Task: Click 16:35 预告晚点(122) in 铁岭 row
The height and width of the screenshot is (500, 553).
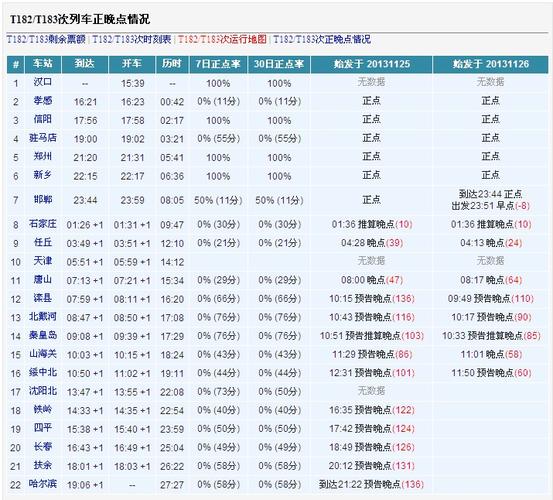Action: coord(372,410)
